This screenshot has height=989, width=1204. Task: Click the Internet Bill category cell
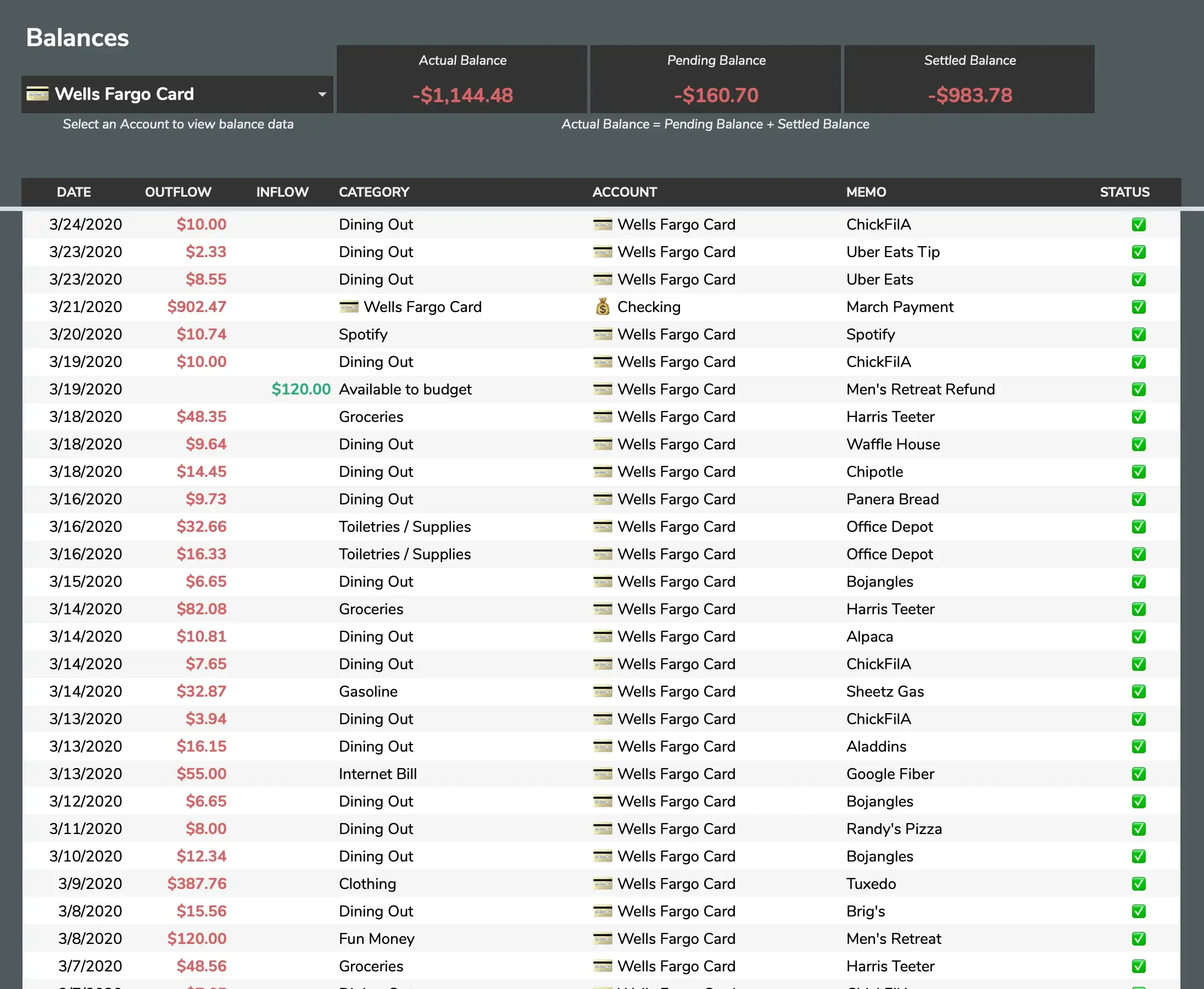[x=377, y=774]
